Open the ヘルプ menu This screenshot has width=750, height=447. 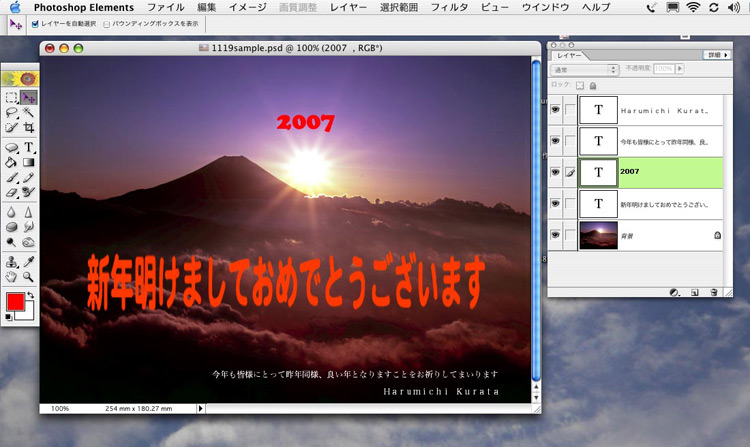click(x=596, y=7)
